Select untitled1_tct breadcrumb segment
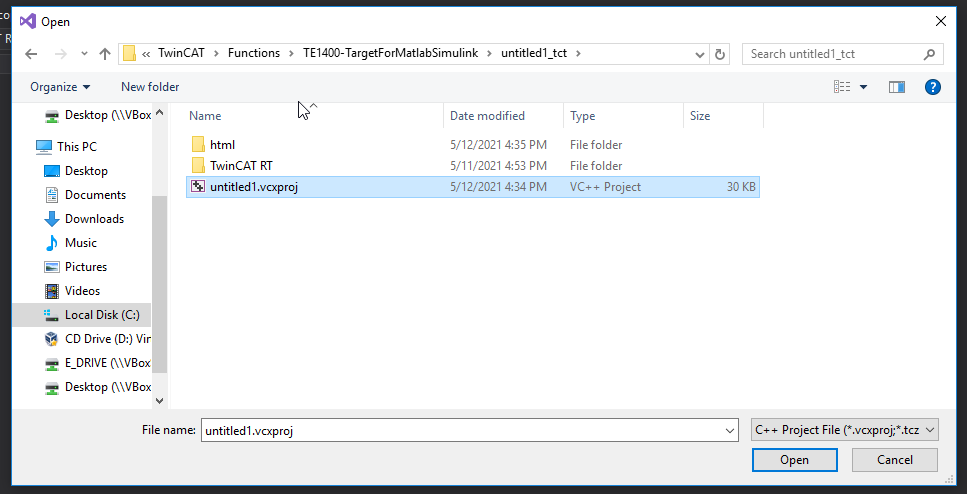967x494 pixels. 533,53
